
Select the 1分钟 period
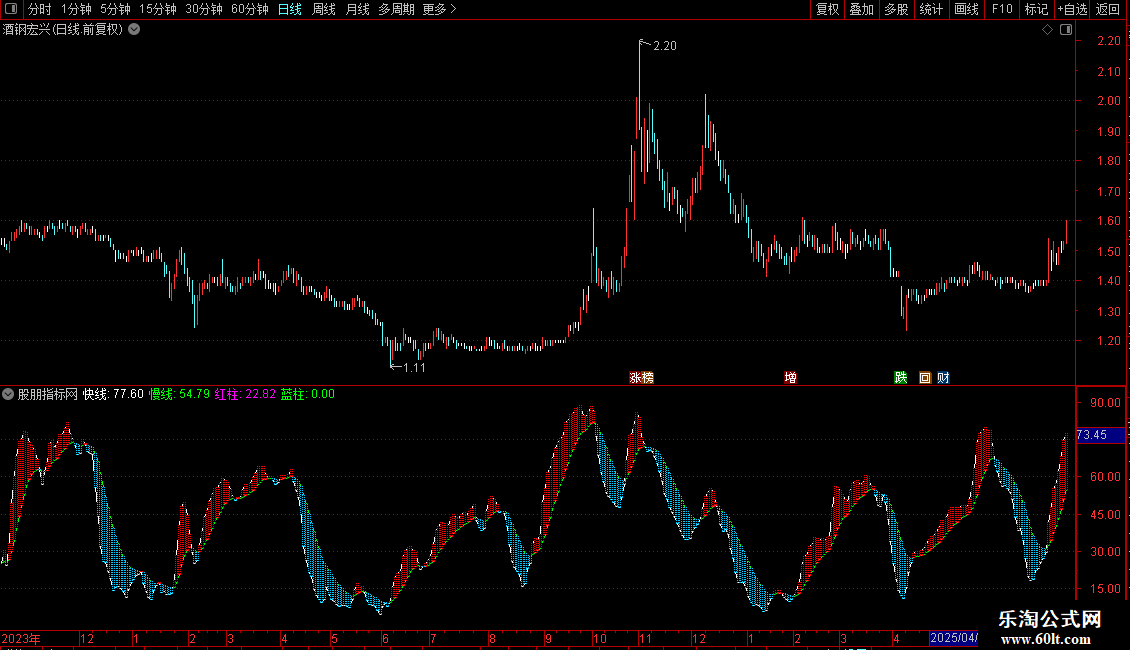coord(76,9)
